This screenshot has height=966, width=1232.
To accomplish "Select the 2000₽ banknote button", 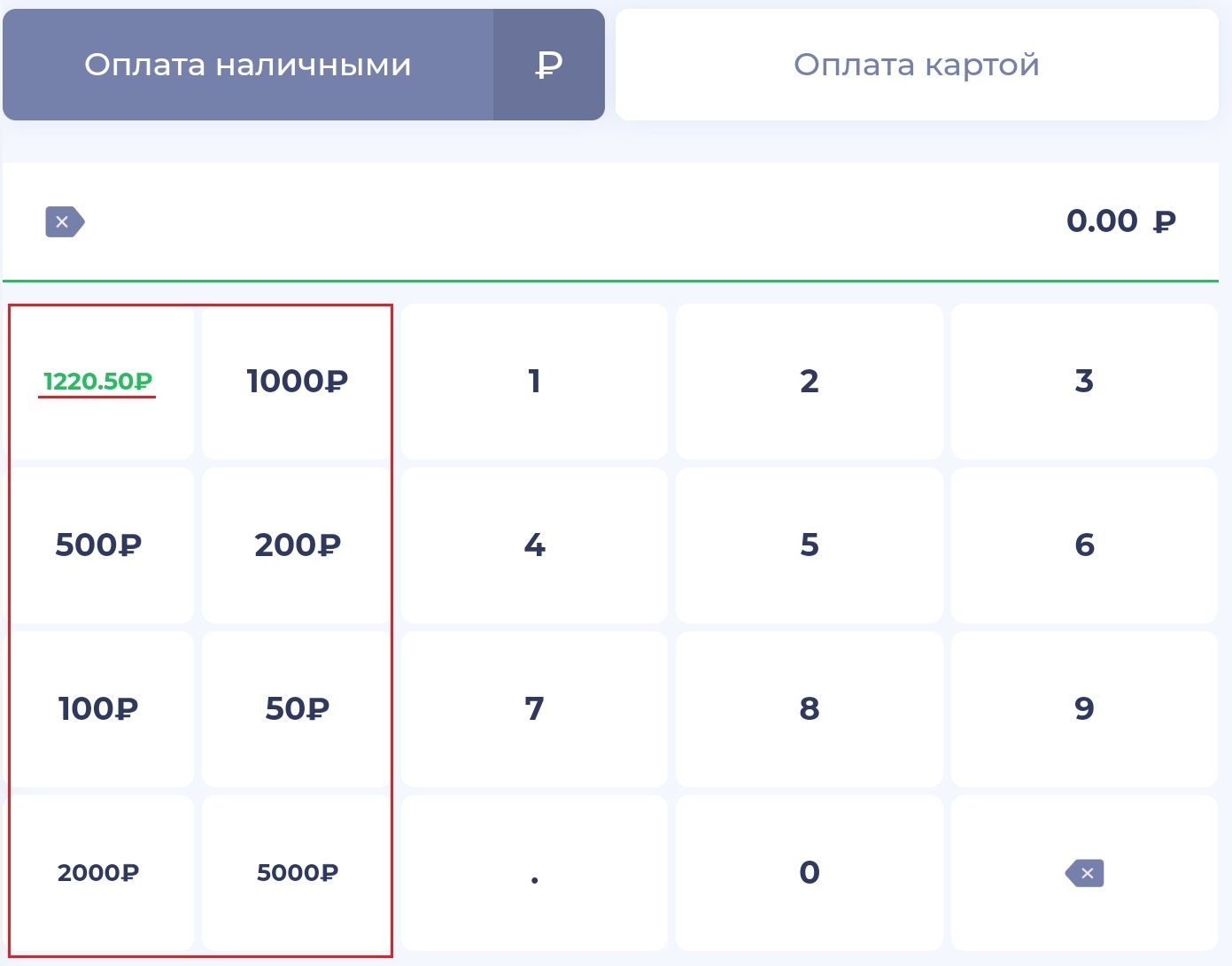I will (98, 873).
